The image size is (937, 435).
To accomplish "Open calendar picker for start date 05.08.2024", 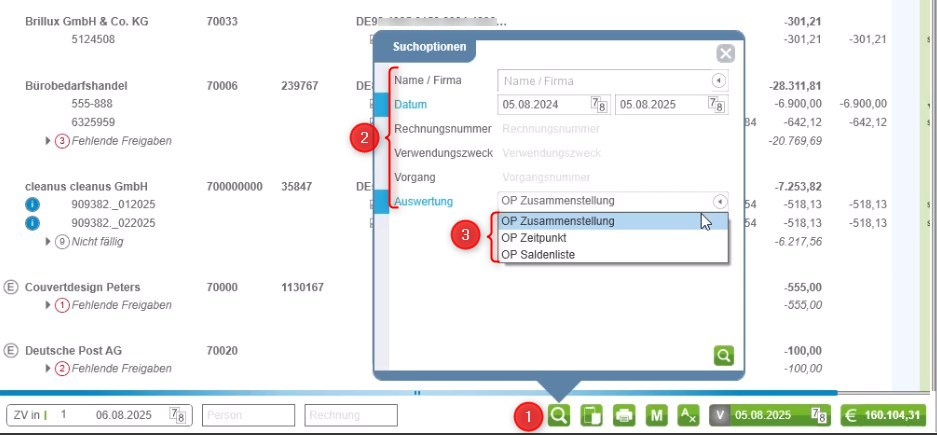I will 598,104.
